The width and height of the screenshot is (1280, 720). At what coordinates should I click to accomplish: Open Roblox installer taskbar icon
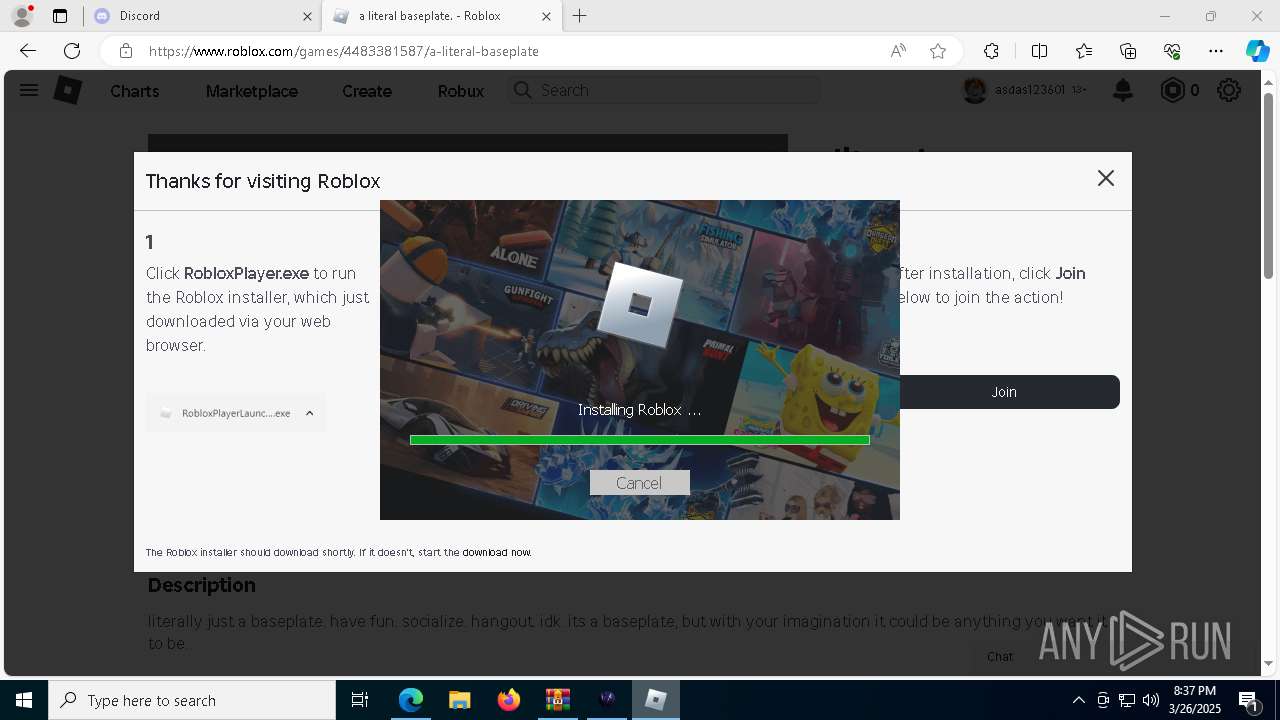(656, 700)
